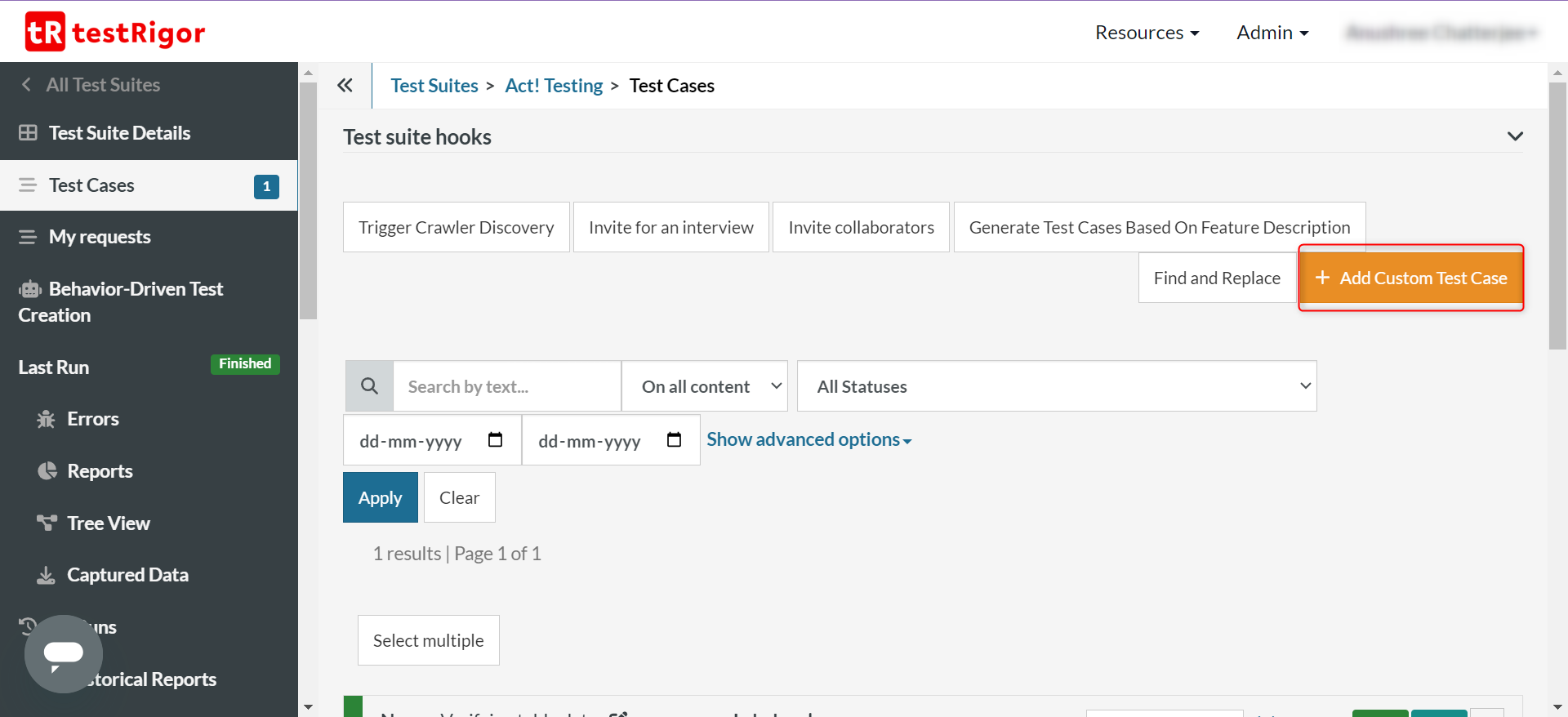This screenshot has height=717, width=1568.
Task: Click the Select multiple button
Action: (428, 640)
